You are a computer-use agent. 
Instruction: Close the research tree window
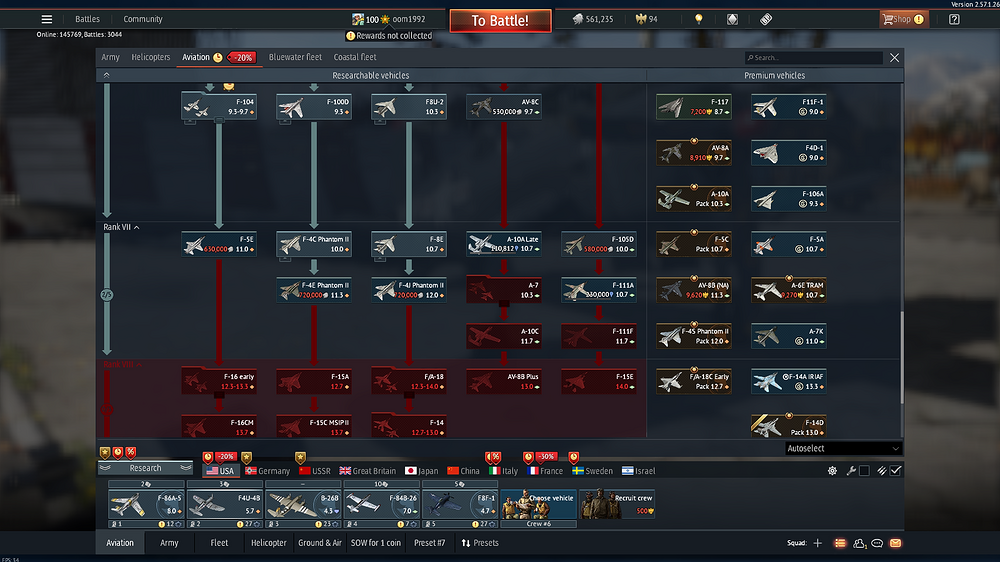[x=894, y=57]
